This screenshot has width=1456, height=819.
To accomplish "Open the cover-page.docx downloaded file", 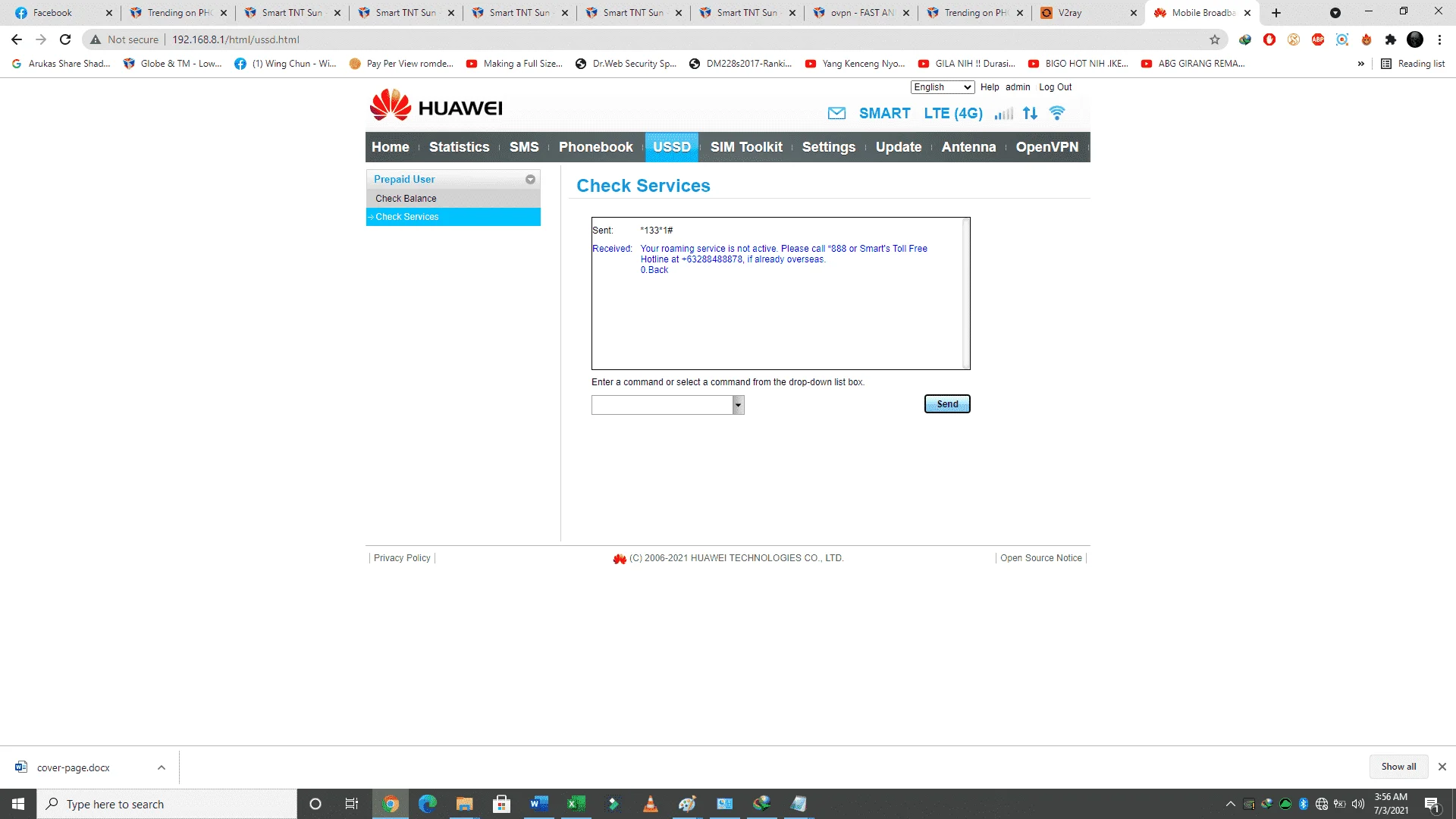I will (73, 767).
